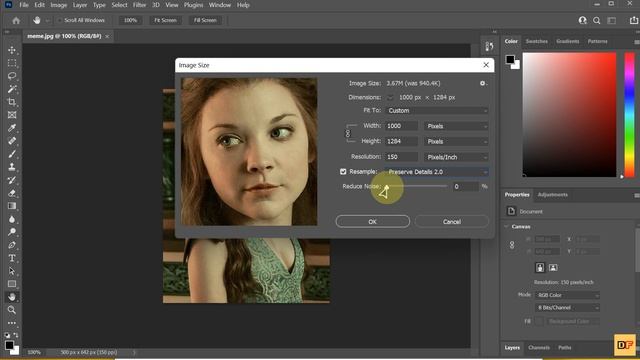Select the Move tool
The width and height of the screenshot is (640, 360).
(12, 50)
